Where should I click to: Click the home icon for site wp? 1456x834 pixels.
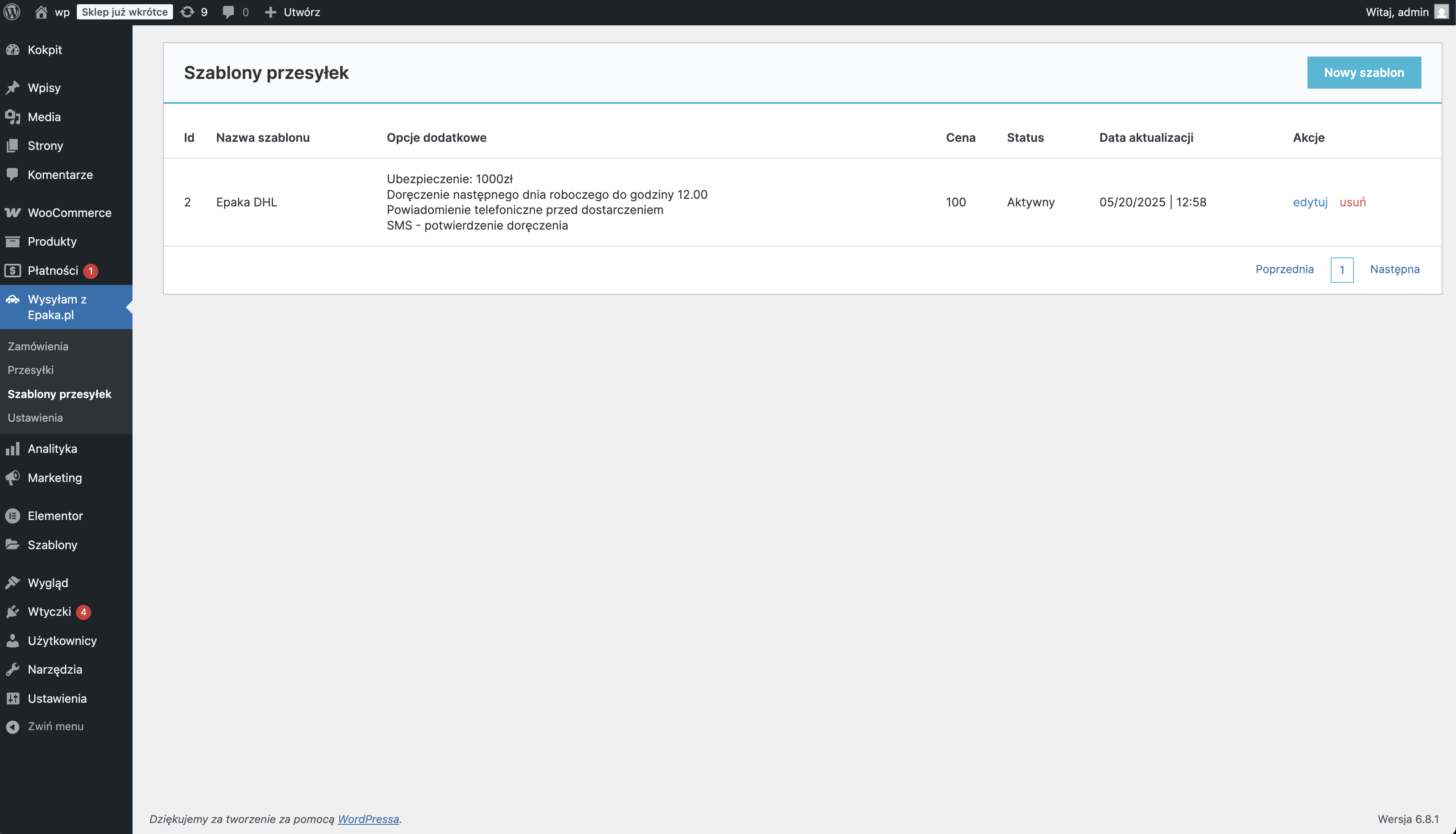coord(41,12)
